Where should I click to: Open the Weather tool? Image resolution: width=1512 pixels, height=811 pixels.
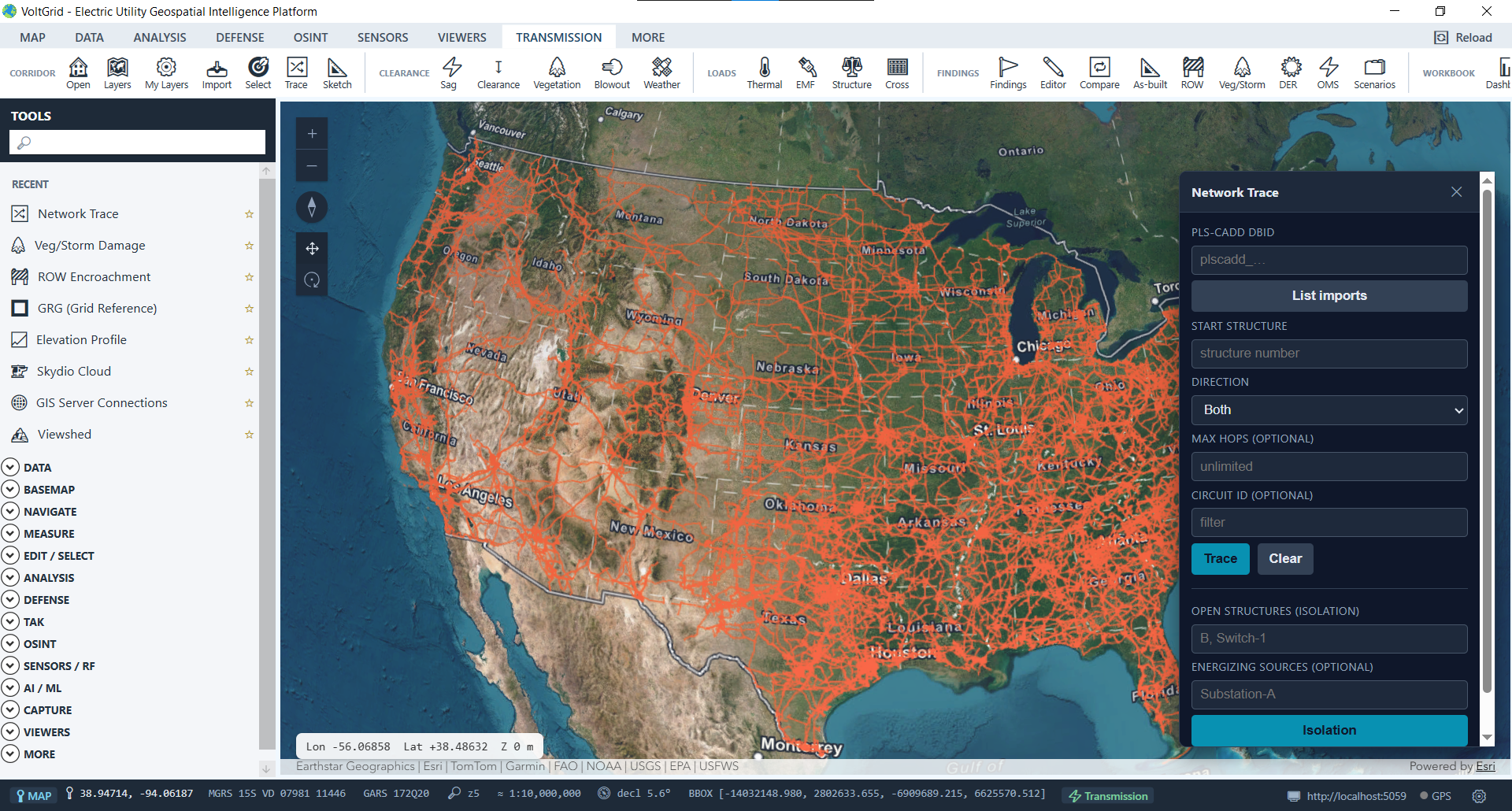click(x=661, y=73)
